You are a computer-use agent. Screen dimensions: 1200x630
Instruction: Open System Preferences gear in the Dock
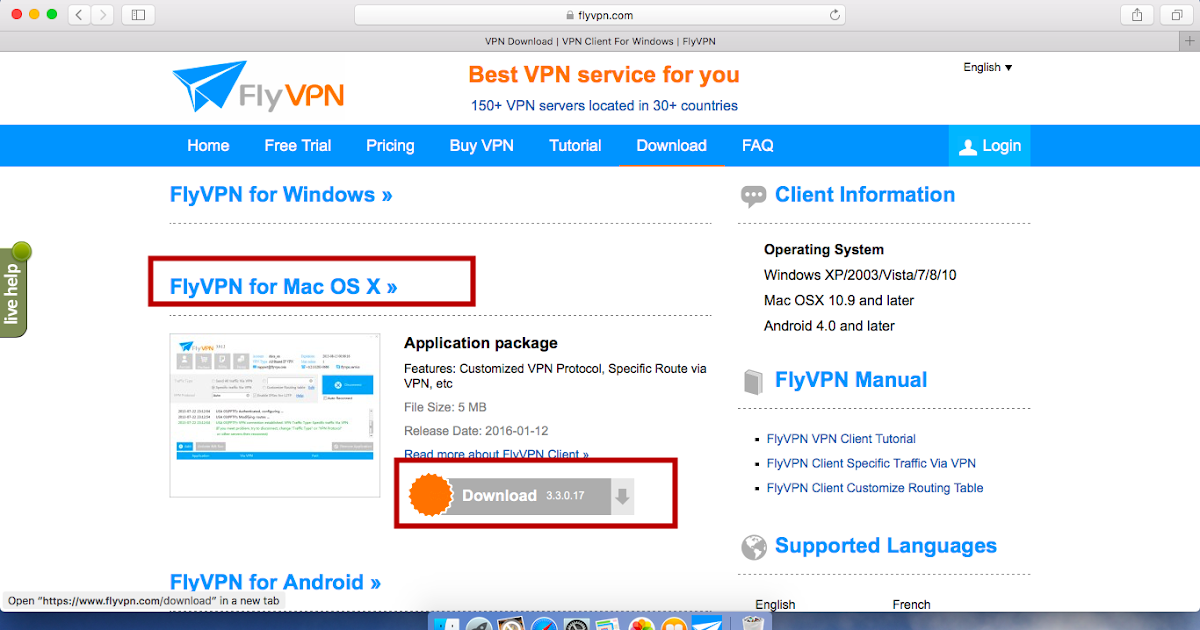coord(576,624)
